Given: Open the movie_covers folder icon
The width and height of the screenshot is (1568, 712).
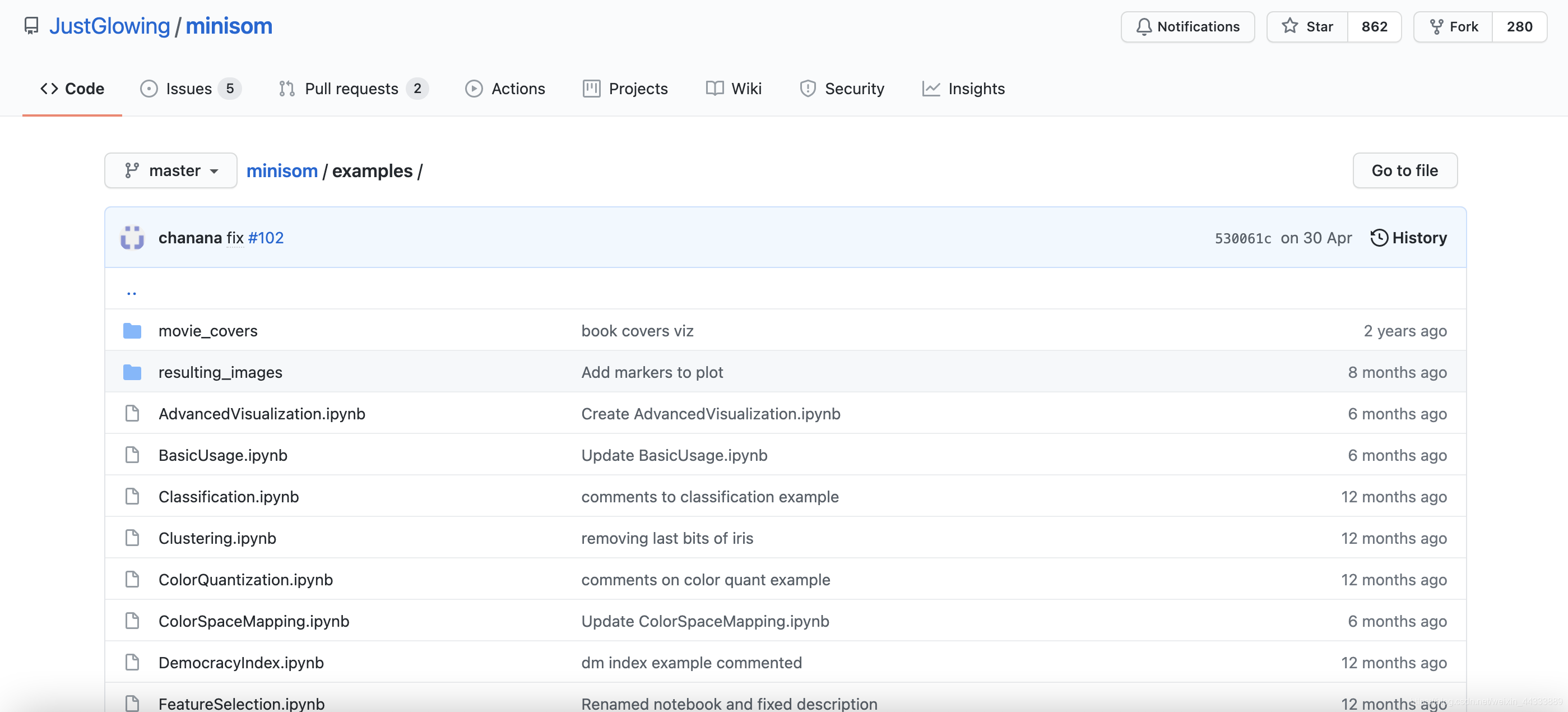Looking at the screenshot, I should point(132,331).
